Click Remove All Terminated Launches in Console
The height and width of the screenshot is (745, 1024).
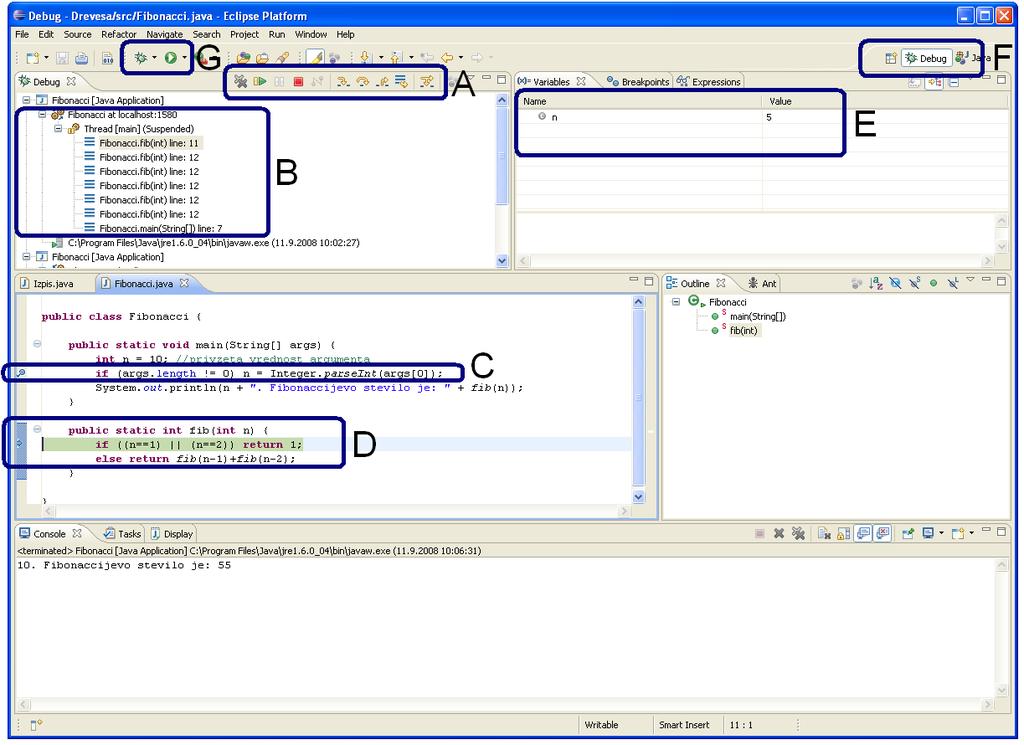coord(798,533)
